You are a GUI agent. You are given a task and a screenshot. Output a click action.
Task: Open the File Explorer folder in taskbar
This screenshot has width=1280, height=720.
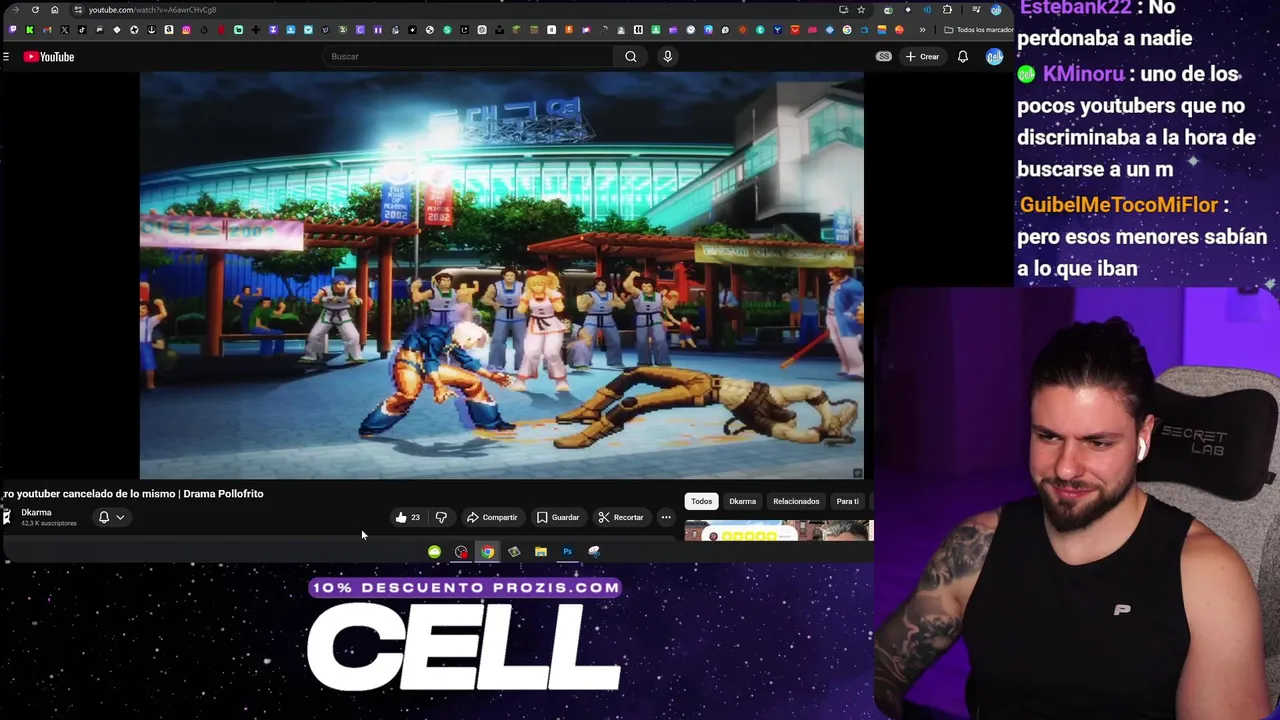[541, 552]
